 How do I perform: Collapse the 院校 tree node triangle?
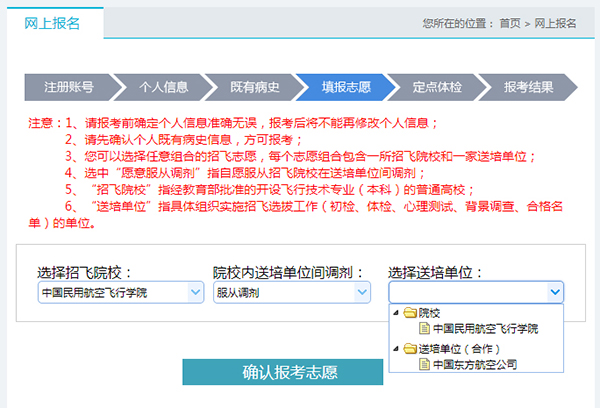397,313
